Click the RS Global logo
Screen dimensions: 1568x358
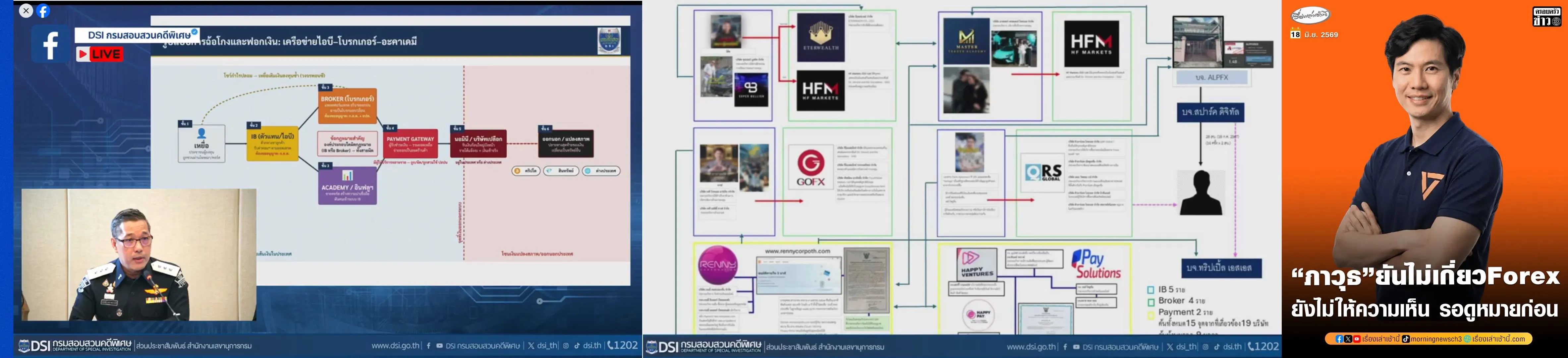(x=1043, y=172)
